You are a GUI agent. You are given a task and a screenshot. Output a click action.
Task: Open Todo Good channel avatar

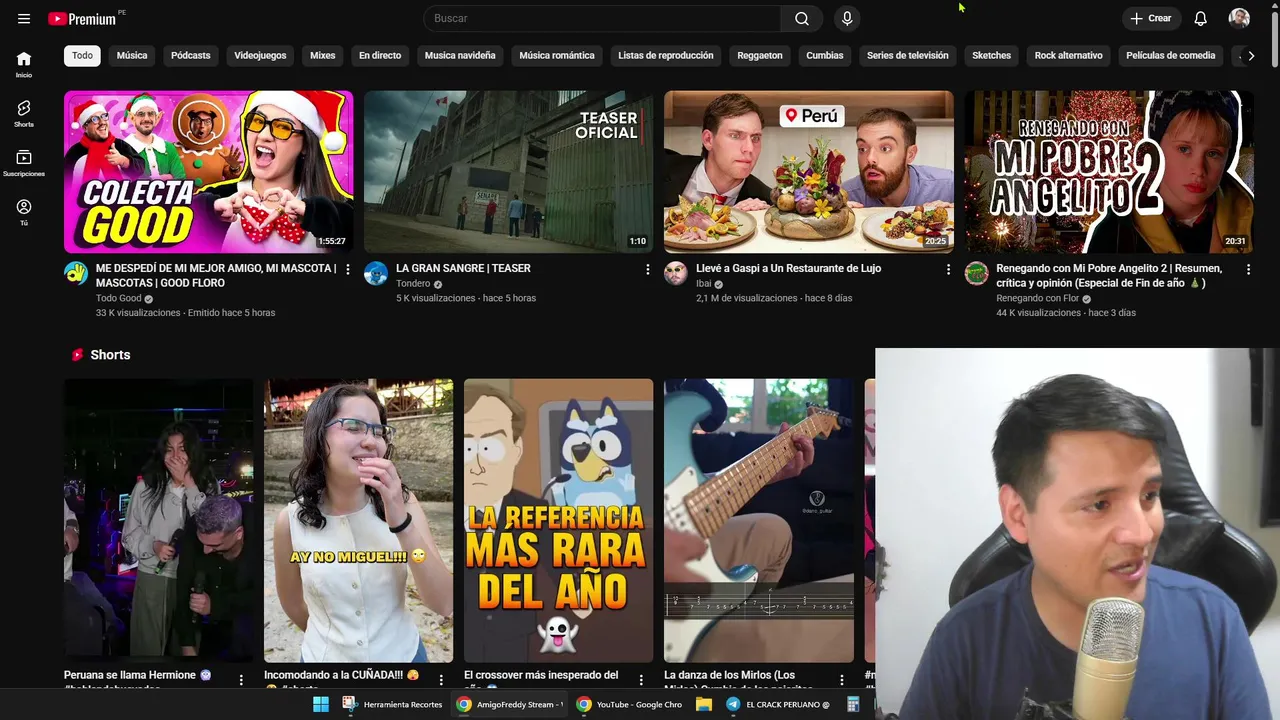[76, 273]
